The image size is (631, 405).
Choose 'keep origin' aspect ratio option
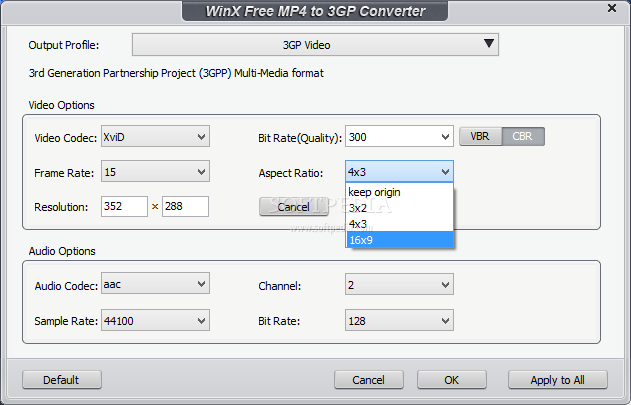pyautogui.click(x=399, y=192)
